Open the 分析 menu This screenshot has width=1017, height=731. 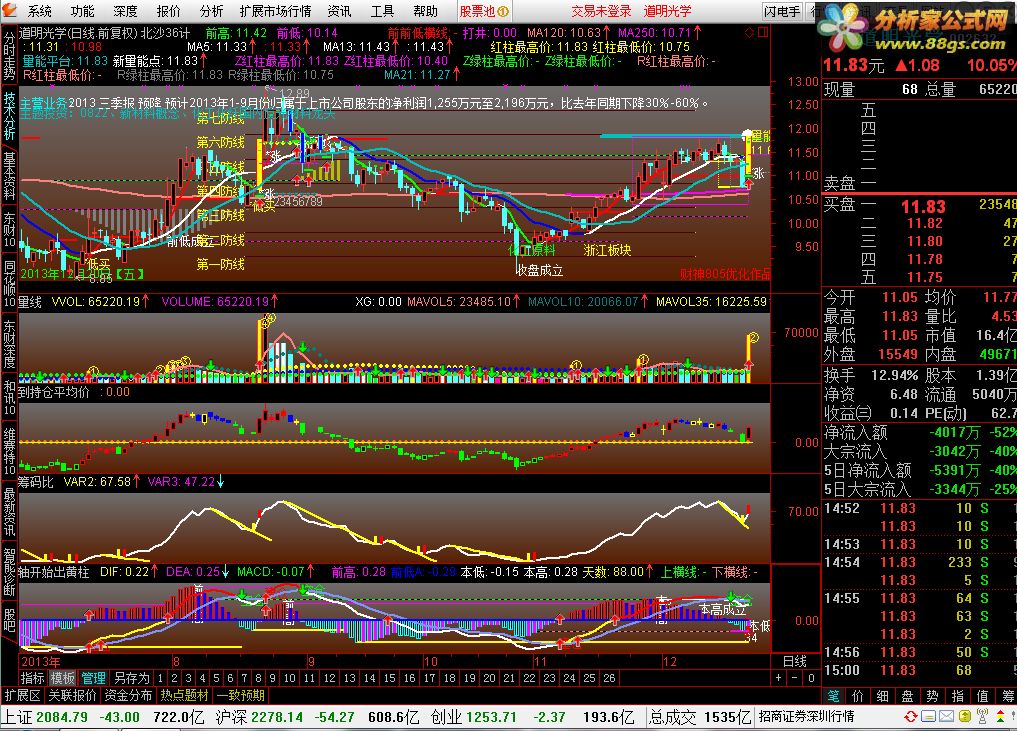(211, 11)
